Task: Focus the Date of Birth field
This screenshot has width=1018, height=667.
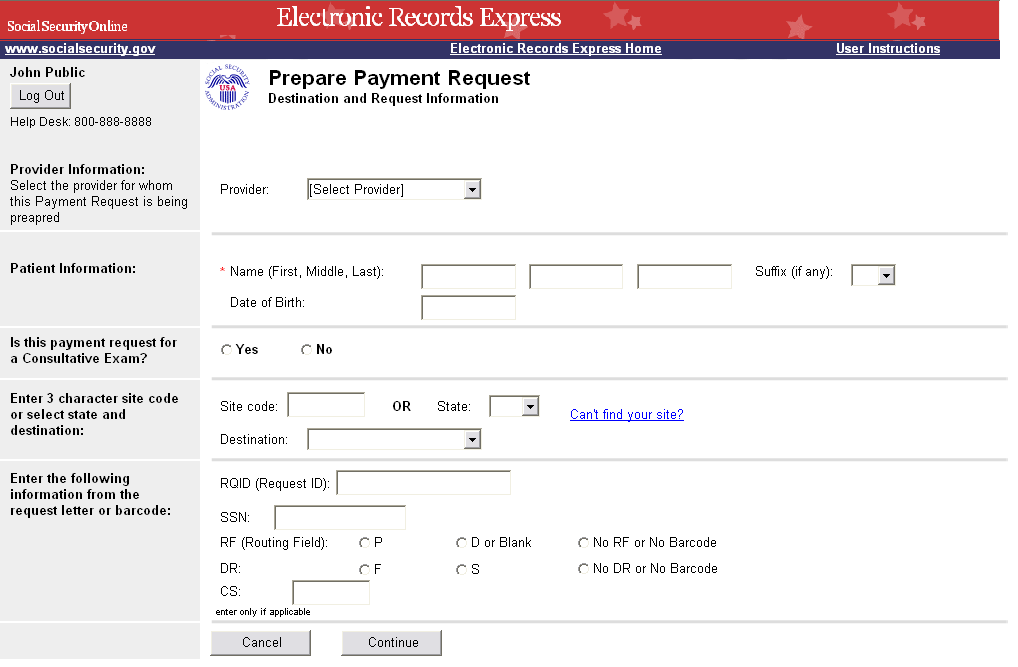Action: pos(468,308)
